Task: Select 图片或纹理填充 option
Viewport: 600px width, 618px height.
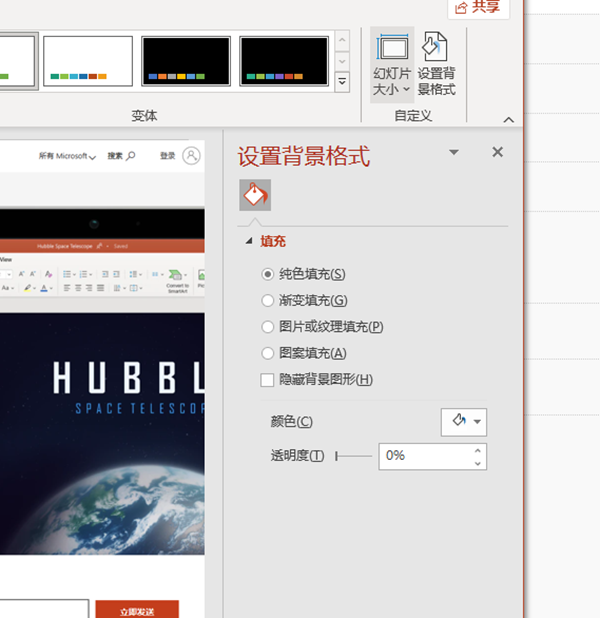Action: (x=322, y=327)
